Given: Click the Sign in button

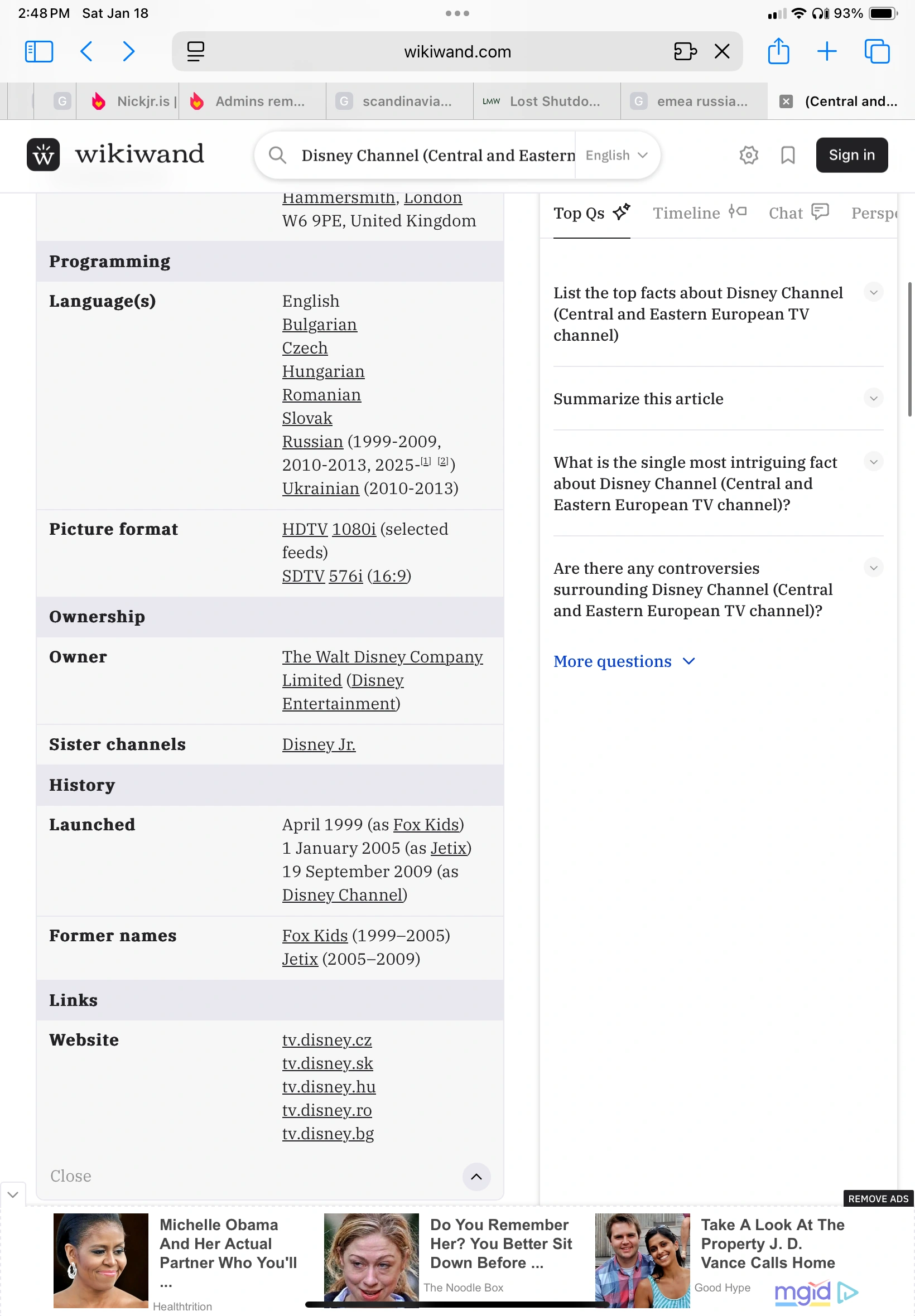Looking at the screenshot, I should 851,155.
